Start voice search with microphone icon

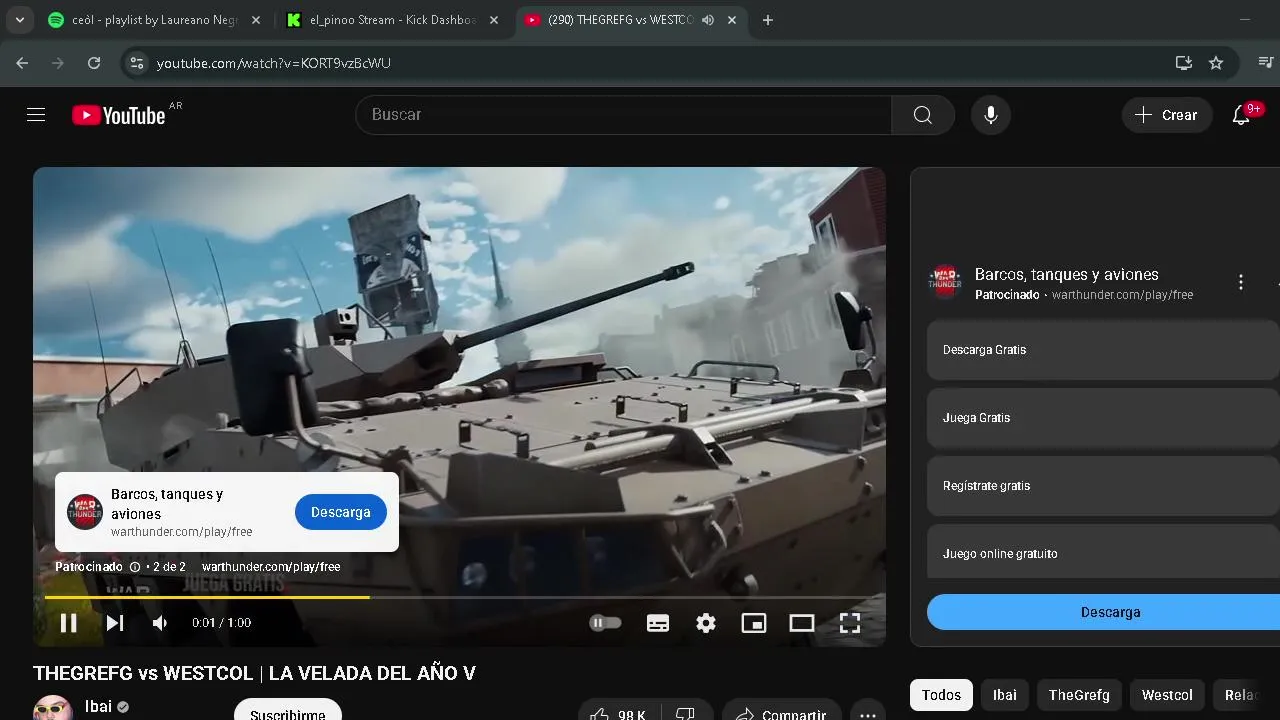(x=991, y=115)
